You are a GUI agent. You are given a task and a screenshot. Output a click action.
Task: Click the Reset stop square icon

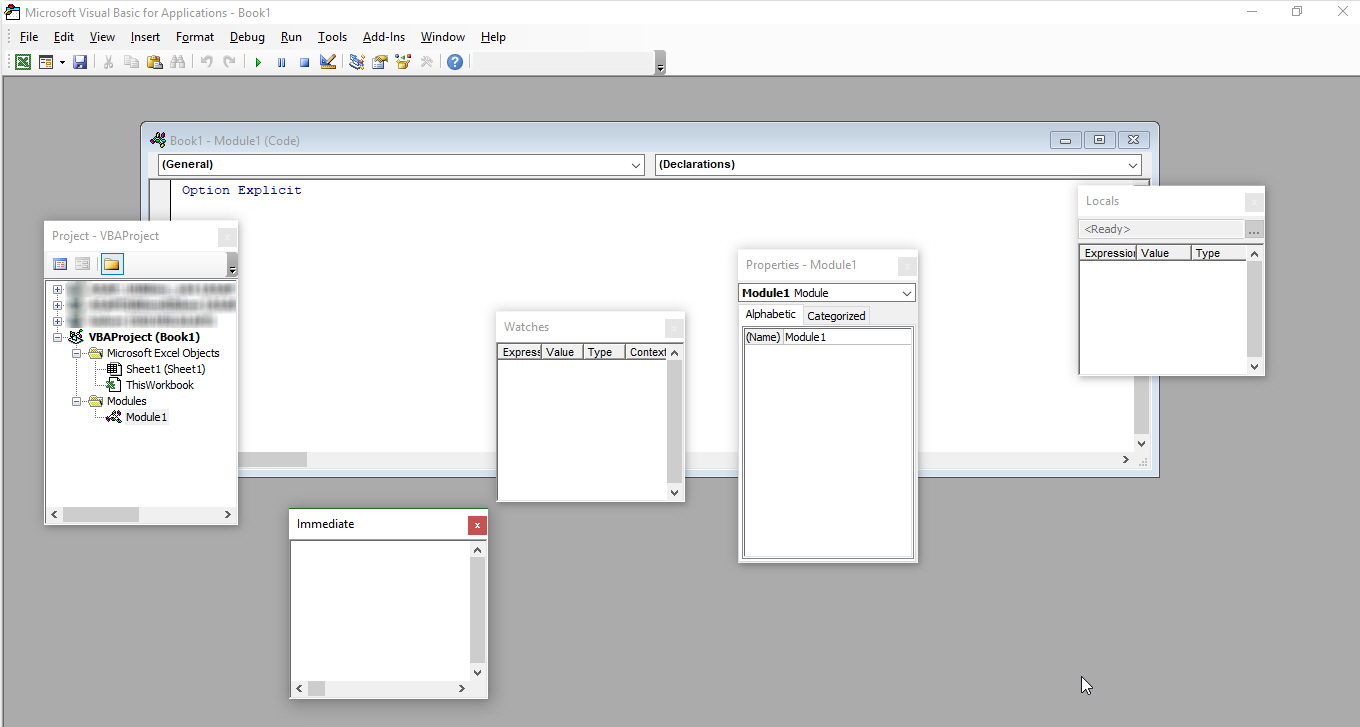[x=304, y=62]
